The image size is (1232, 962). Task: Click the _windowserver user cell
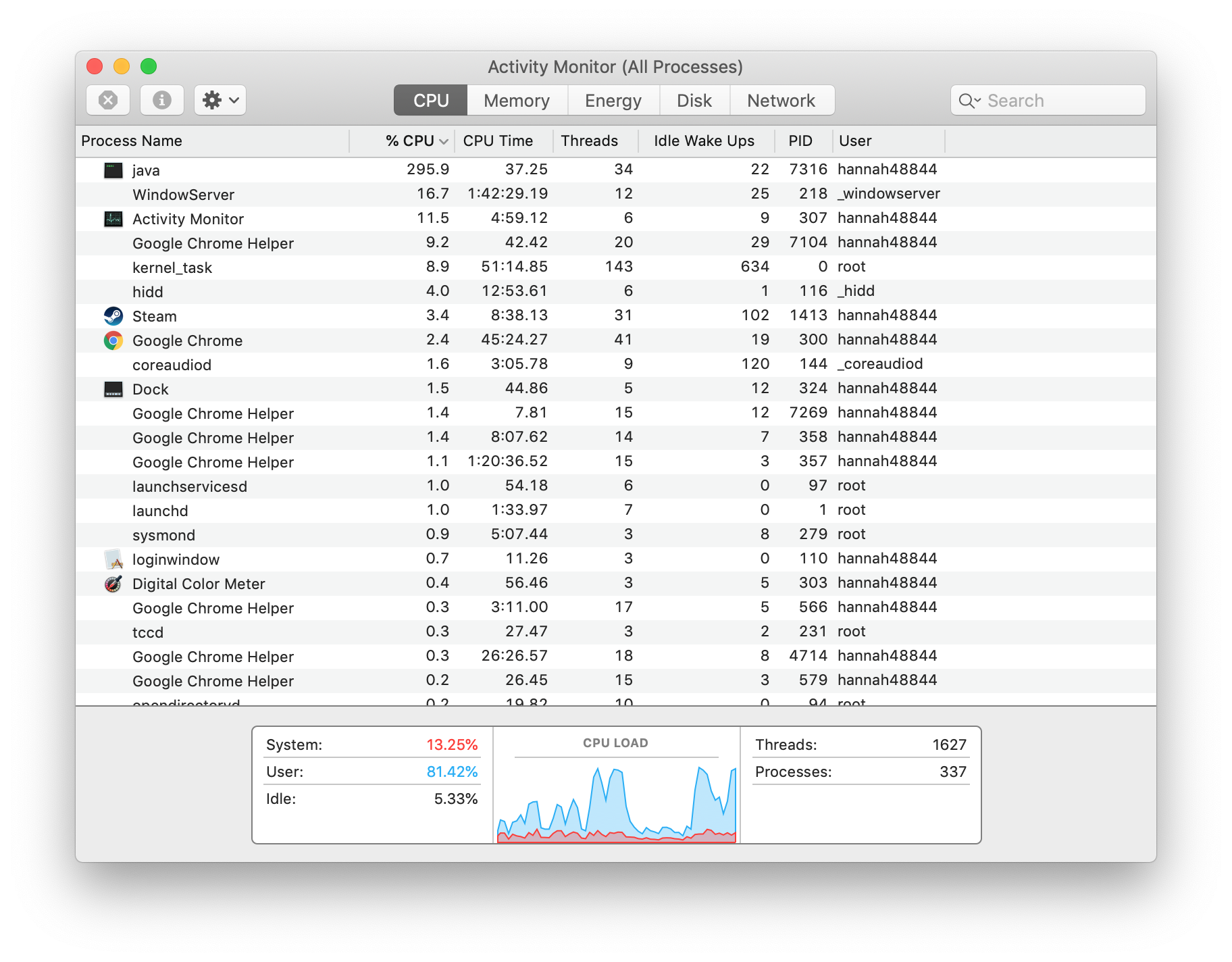point(888,193)
